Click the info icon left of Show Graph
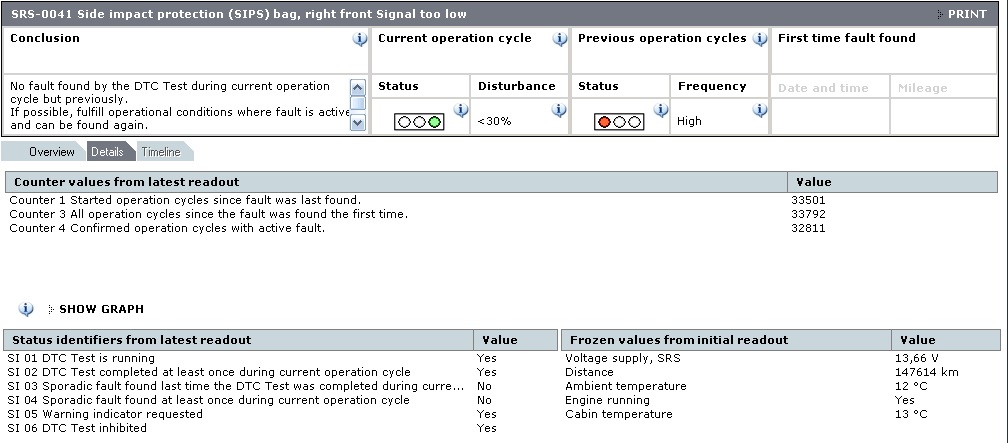The height and width of the screenshot is (443, 1008). coord(26,309)
